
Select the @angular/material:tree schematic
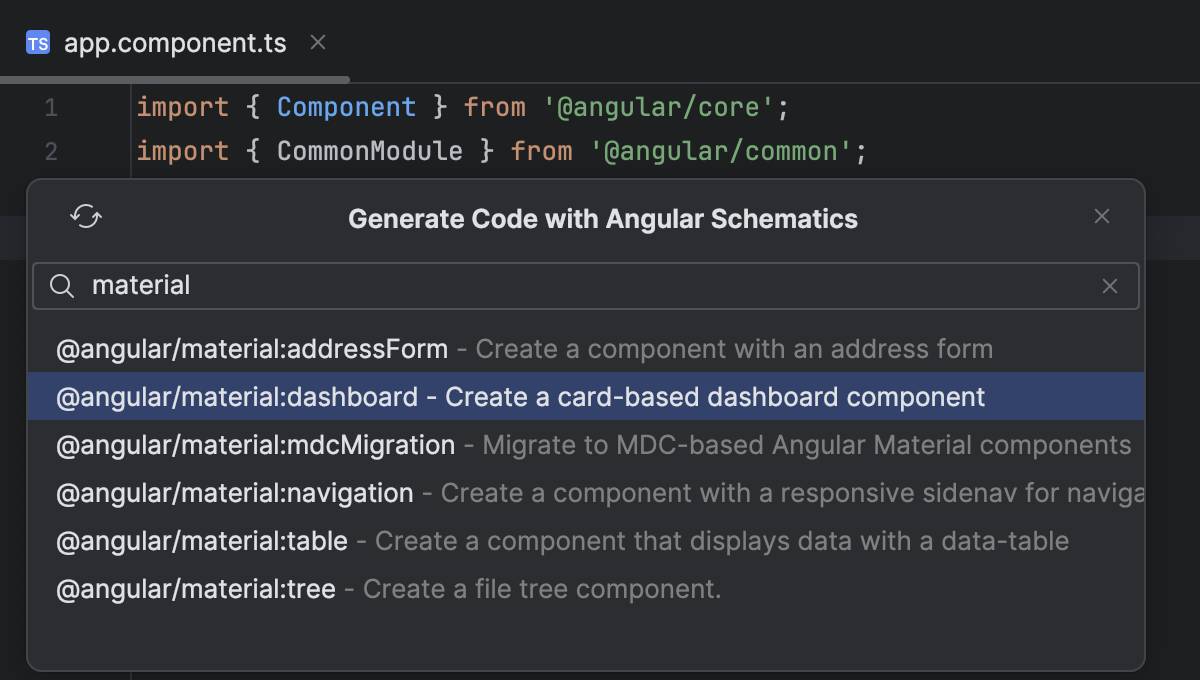[195, 589]
